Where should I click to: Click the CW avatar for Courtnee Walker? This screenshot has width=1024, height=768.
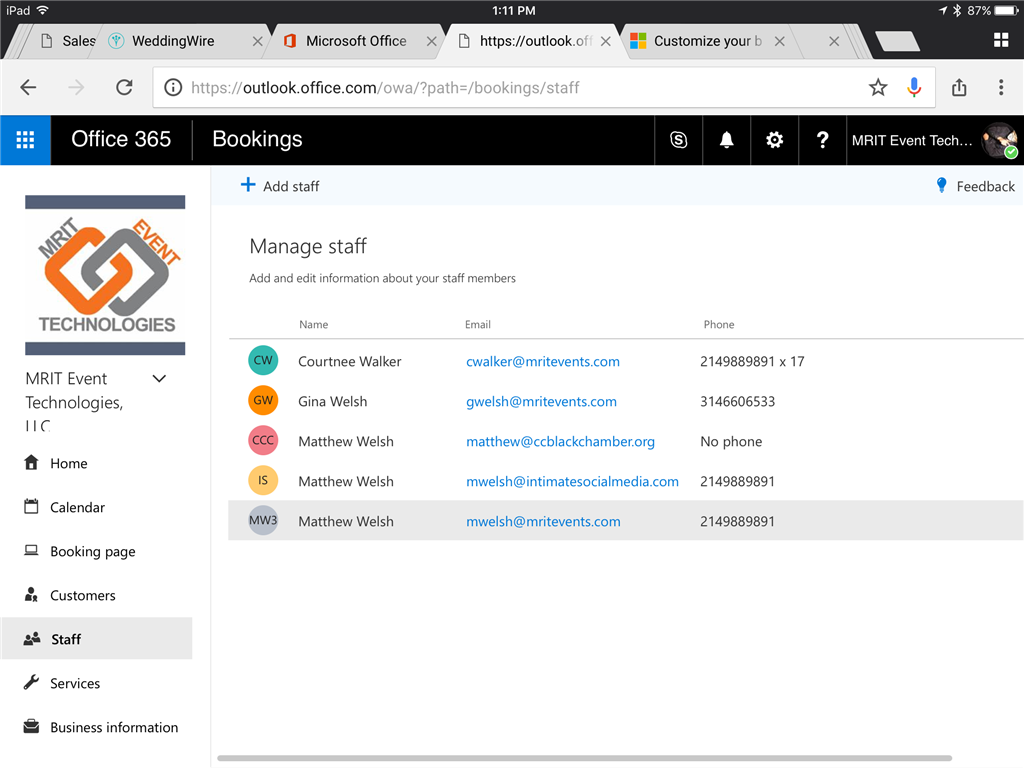[263, 360]
